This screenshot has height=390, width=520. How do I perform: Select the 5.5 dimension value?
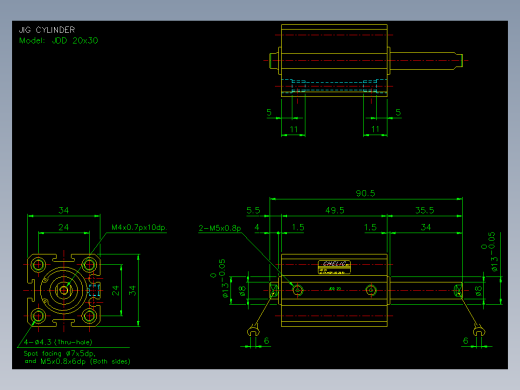coord(253,210)
